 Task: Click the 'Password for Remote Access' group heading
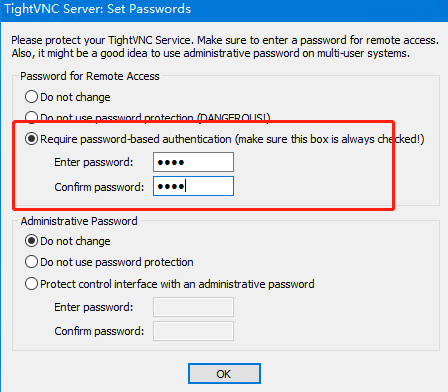click(x=90, y=76)
